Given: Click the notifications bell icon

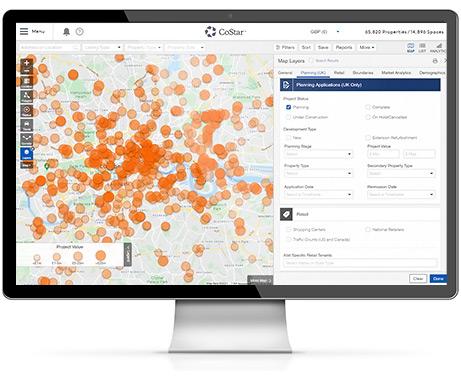Looking at the screenshot, I should point(67,32).
